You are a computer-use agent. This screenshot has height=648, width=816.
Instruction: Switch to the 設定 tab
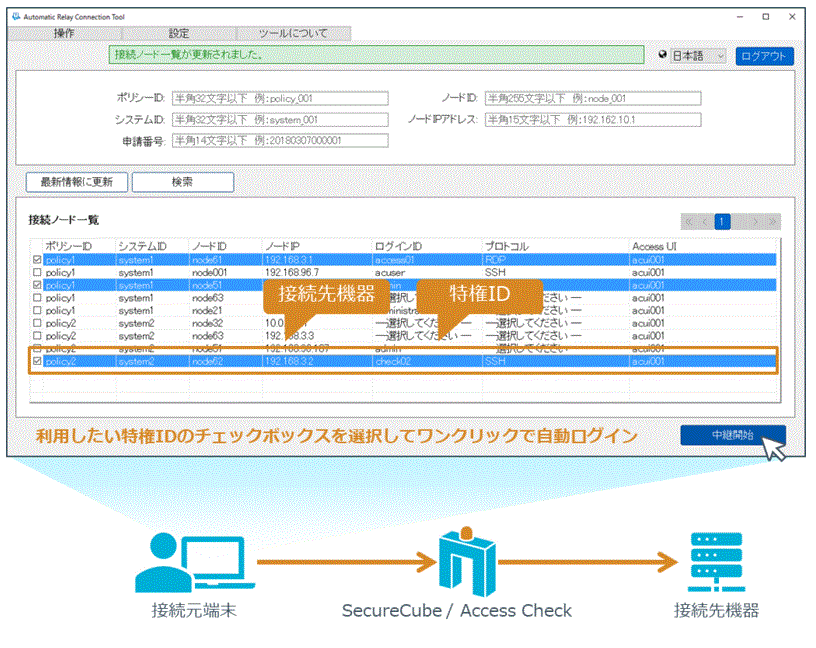[x=179, y=33]
